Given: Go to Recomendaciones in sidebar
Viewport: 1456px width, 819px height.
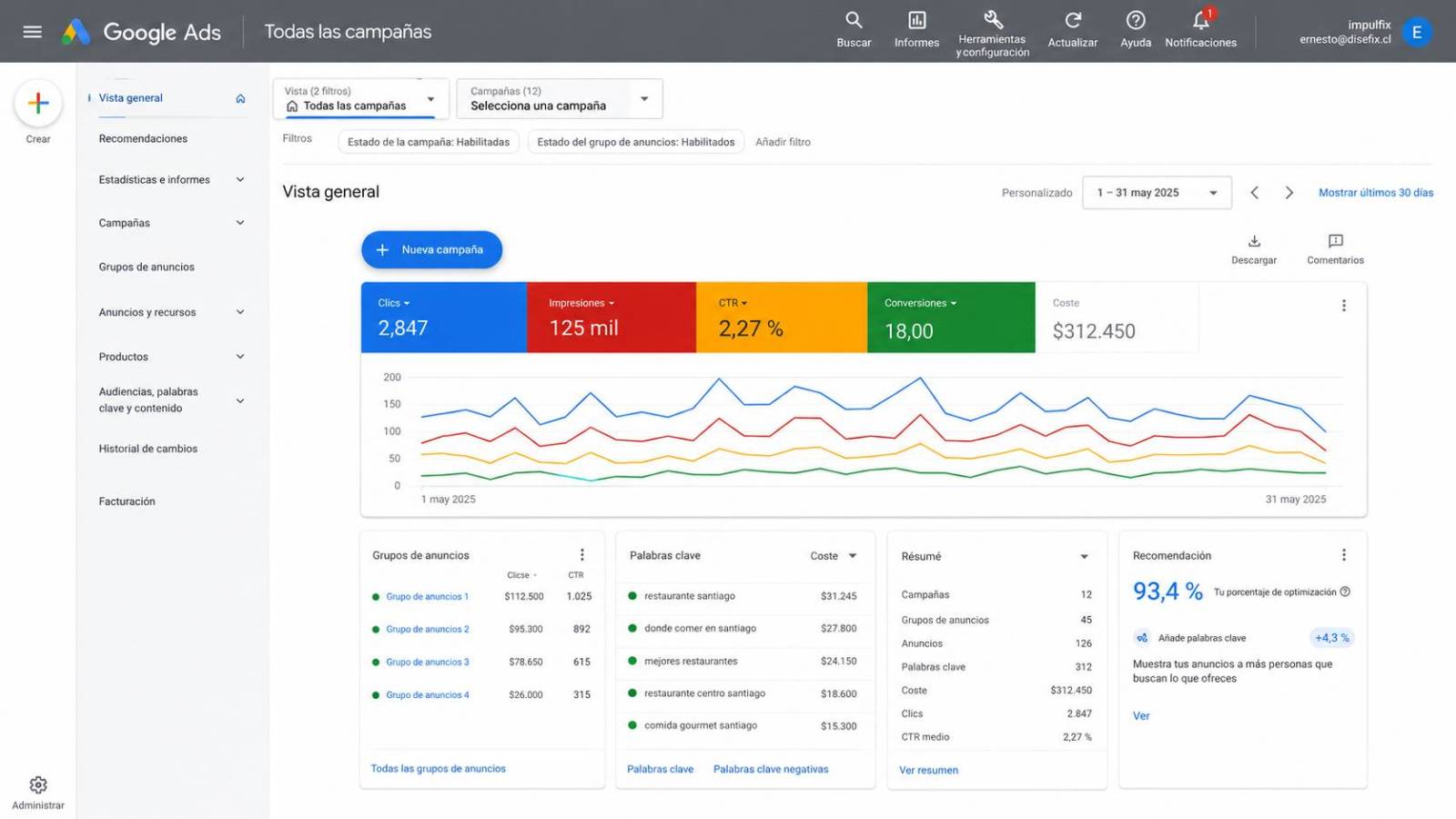Looking at the screenshot, I should (143, 139).
